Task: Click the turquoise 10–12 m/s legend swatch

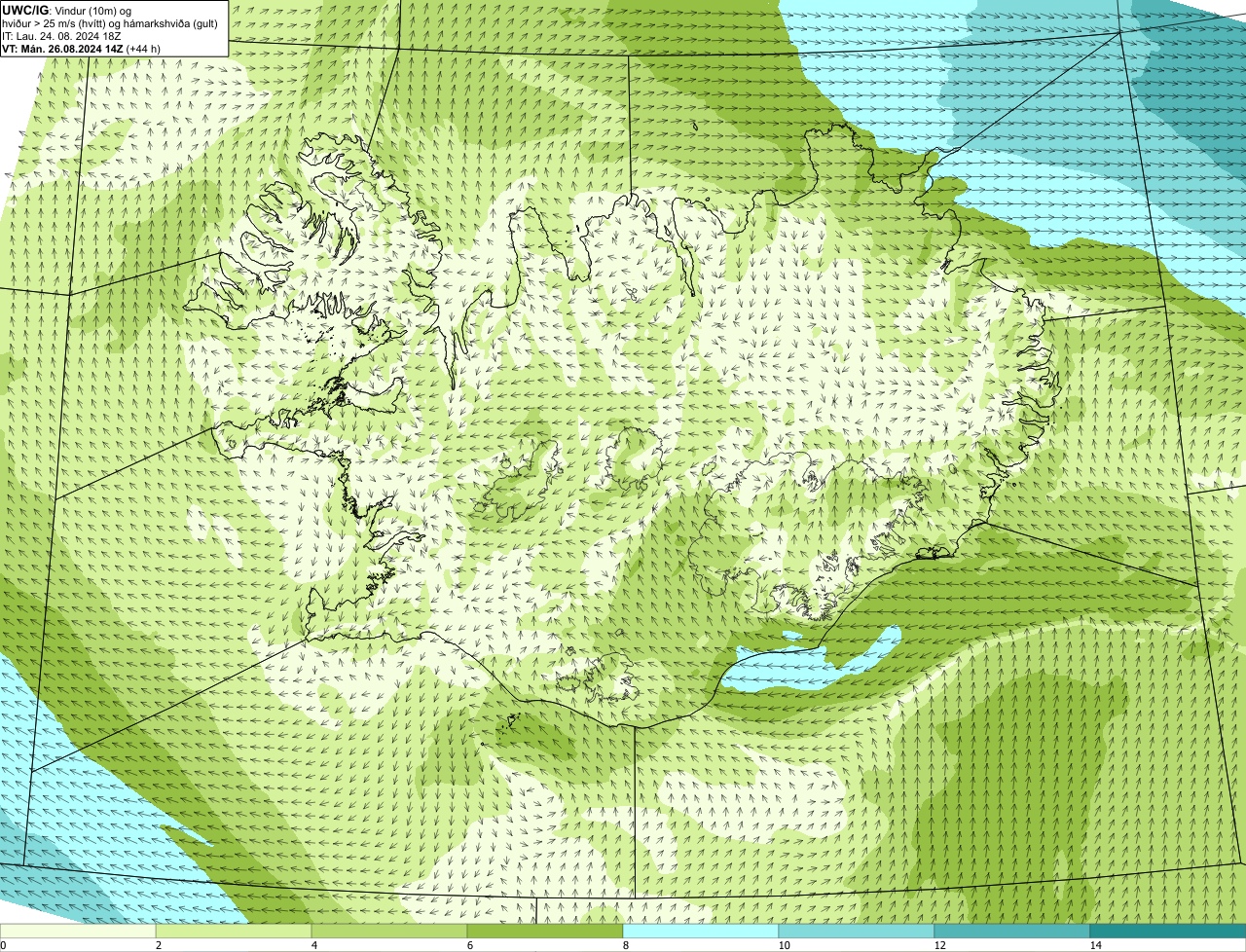Action: point(857,932)
